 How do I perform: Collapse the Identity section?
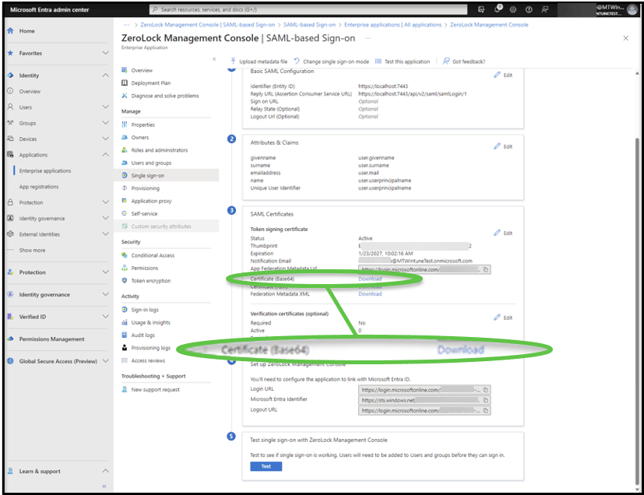point(106,75)
